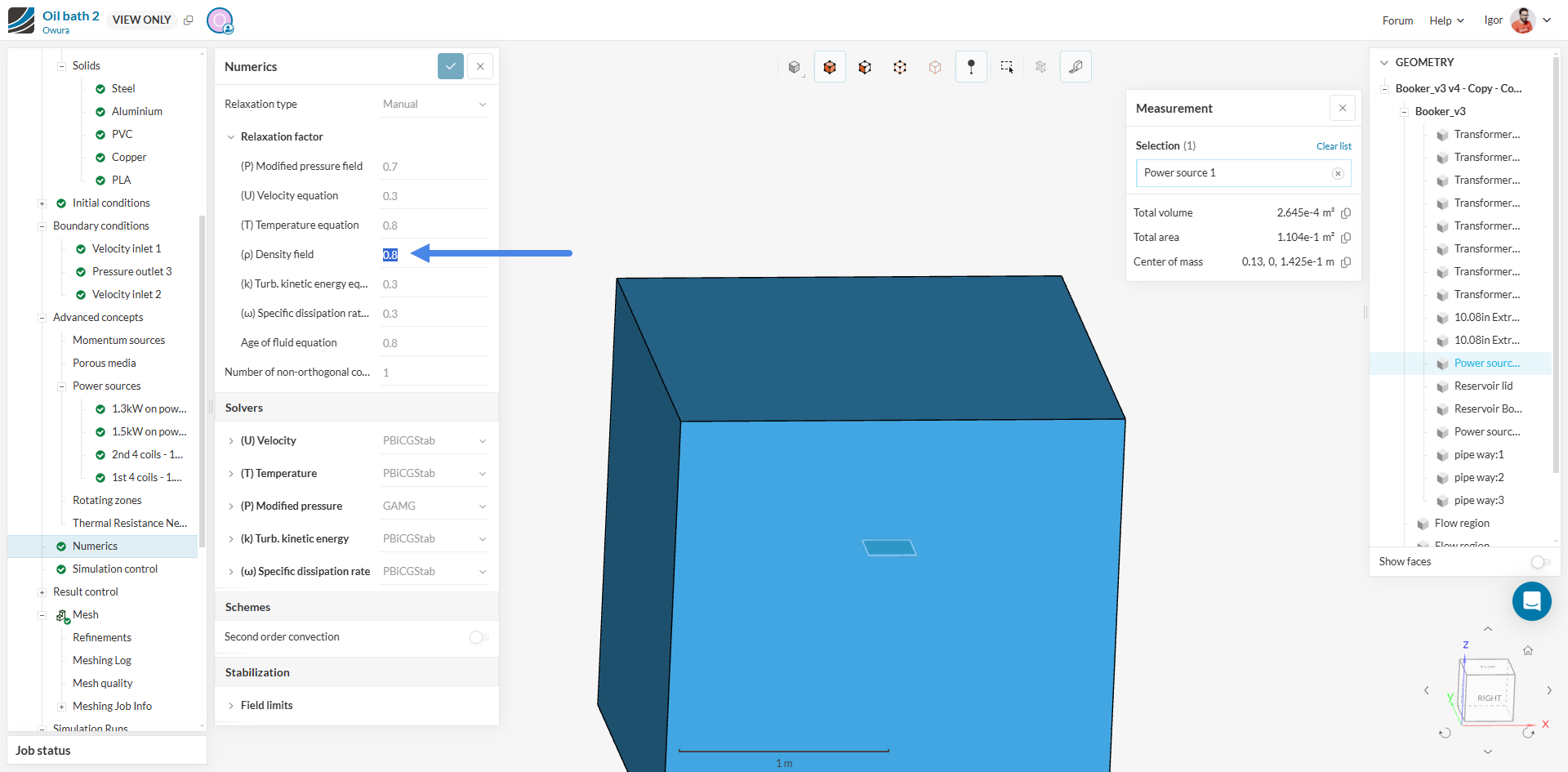Screen dimensions: 1568x772
Task: Collapse the Relaxation factor section
Action: pyautogui.click(x=231, y=137)
